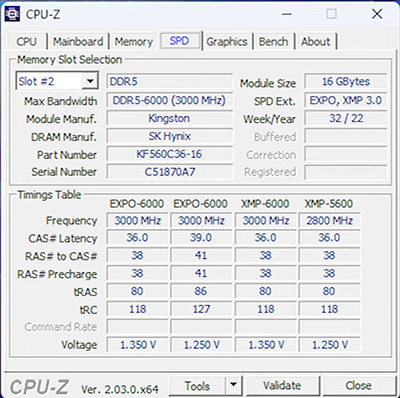Go to the Bench tab
Image resolution: width=400 pixels, height=398 pixels.
(x=273, y=42)
